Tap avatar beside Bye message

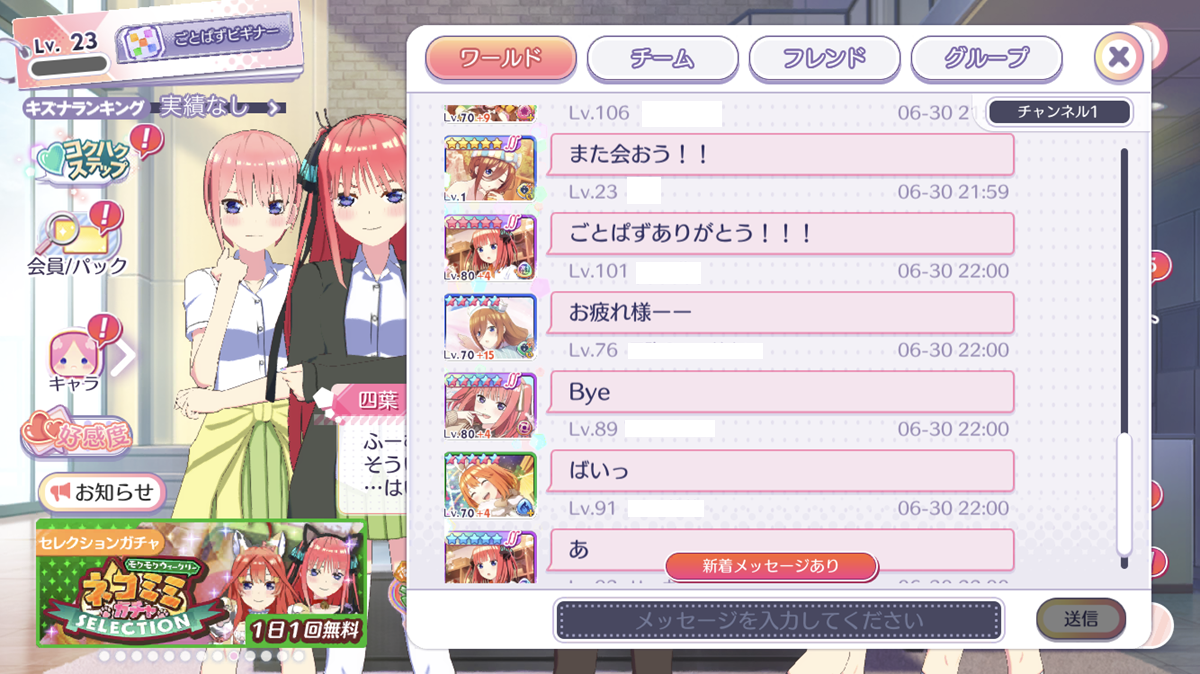(x=490, y=406)
